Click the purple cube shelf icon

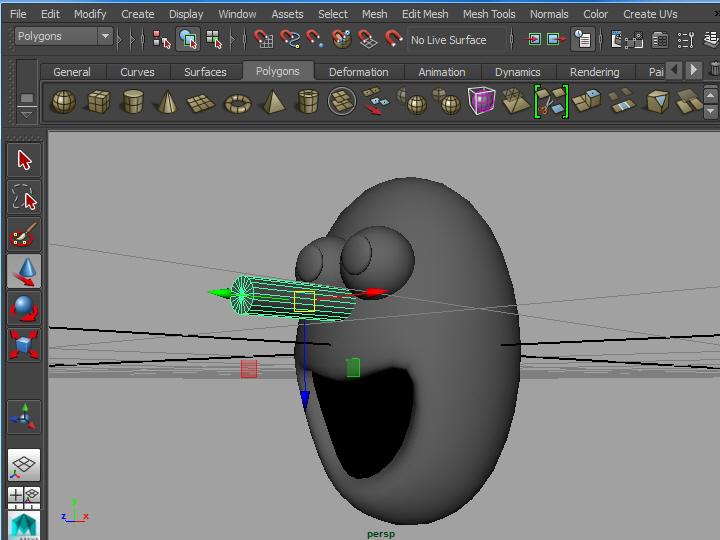(481, 102)
